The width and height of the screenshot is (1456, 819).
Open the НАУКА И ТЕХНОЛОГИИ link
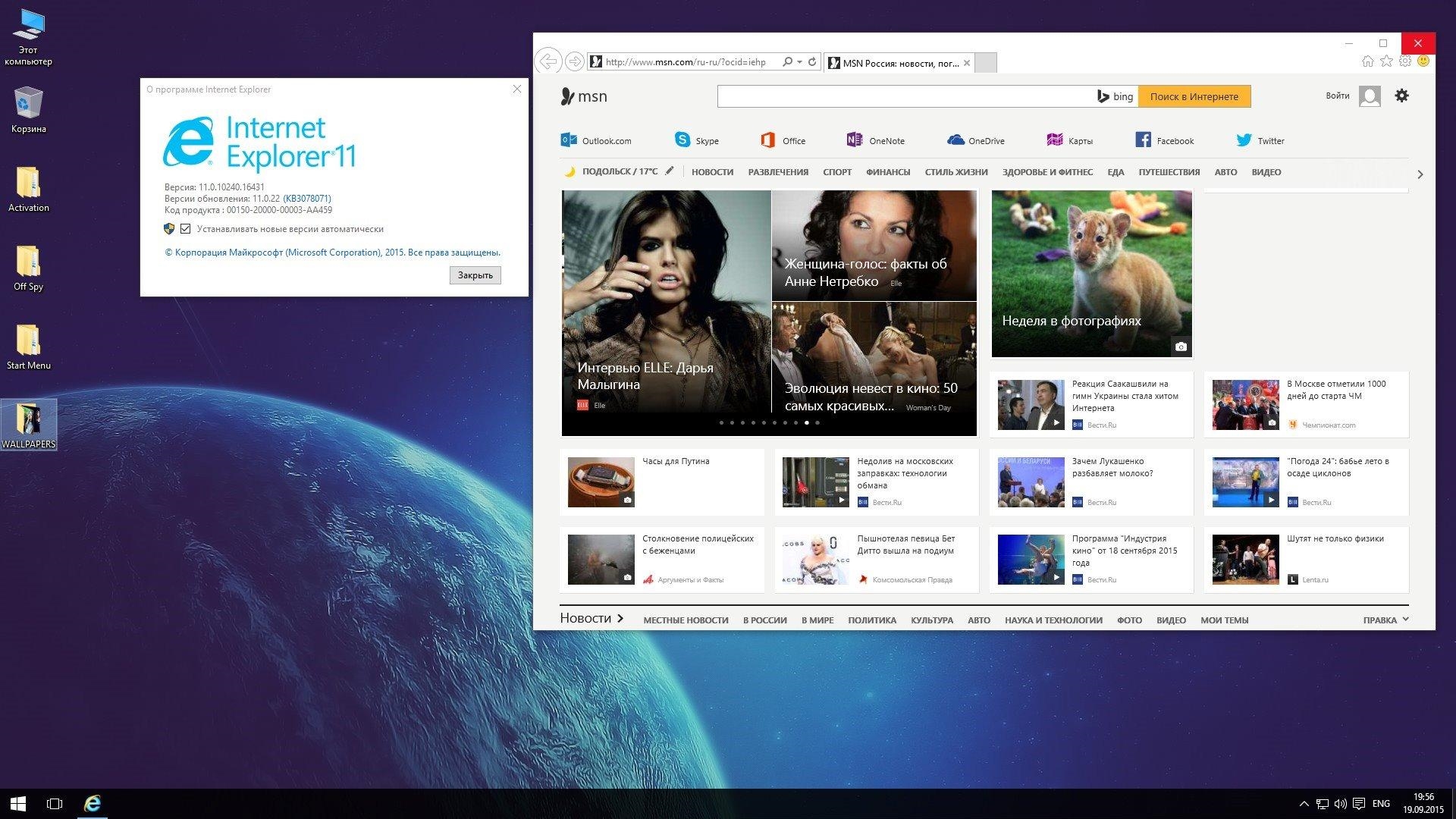click(x=1053, y=620)
